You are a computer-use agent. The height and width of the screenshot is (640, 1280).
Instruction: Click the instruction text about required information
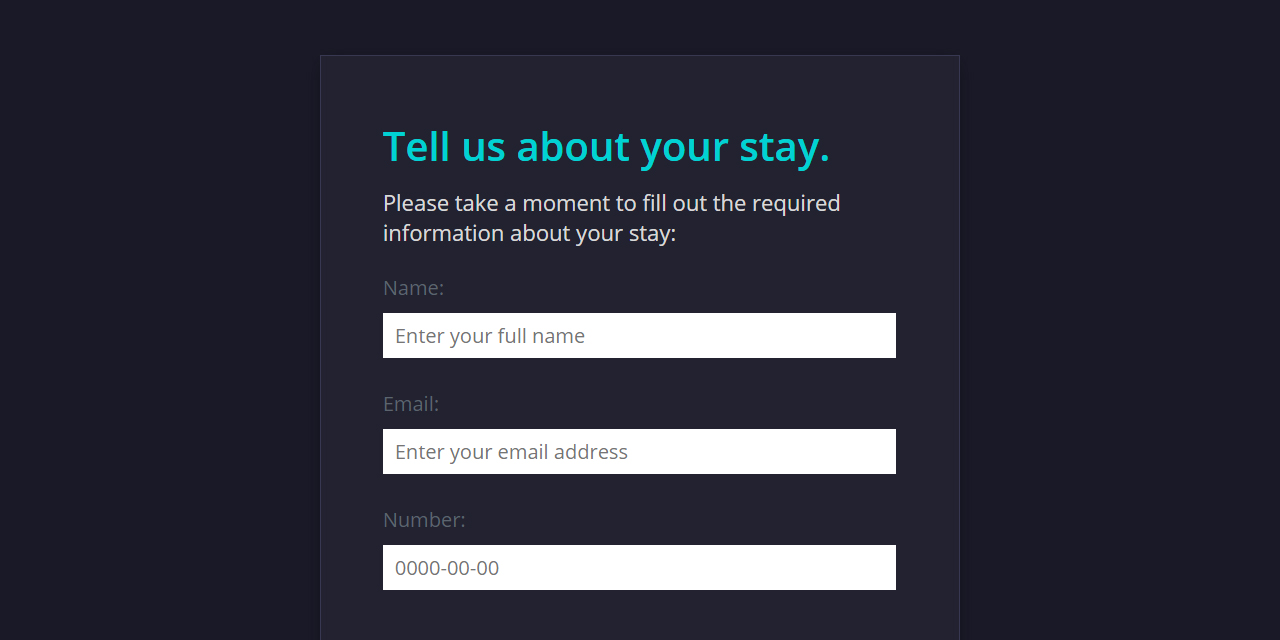tap(611, 217)
